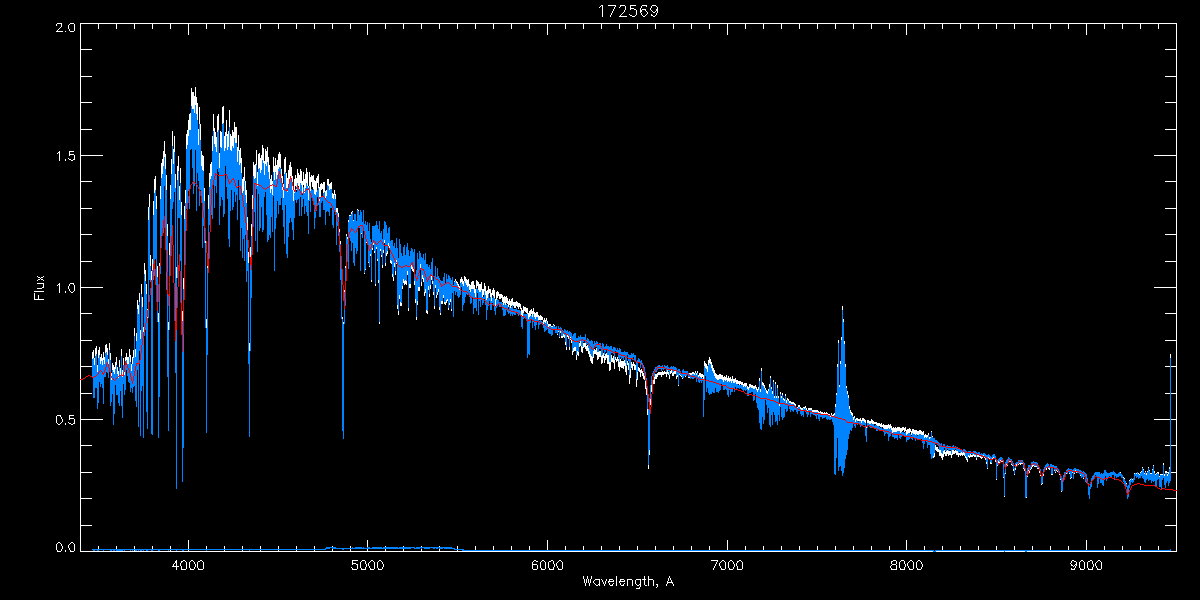Click the 4000 wavelength tick label
This screenshot has width=1200, height=600.
[x=187, y=565]
